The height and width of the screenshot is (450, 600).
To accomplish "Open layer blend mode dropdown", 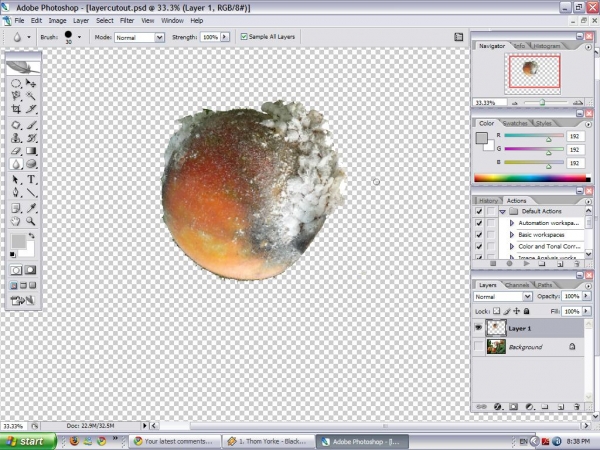I will [527, 296].
